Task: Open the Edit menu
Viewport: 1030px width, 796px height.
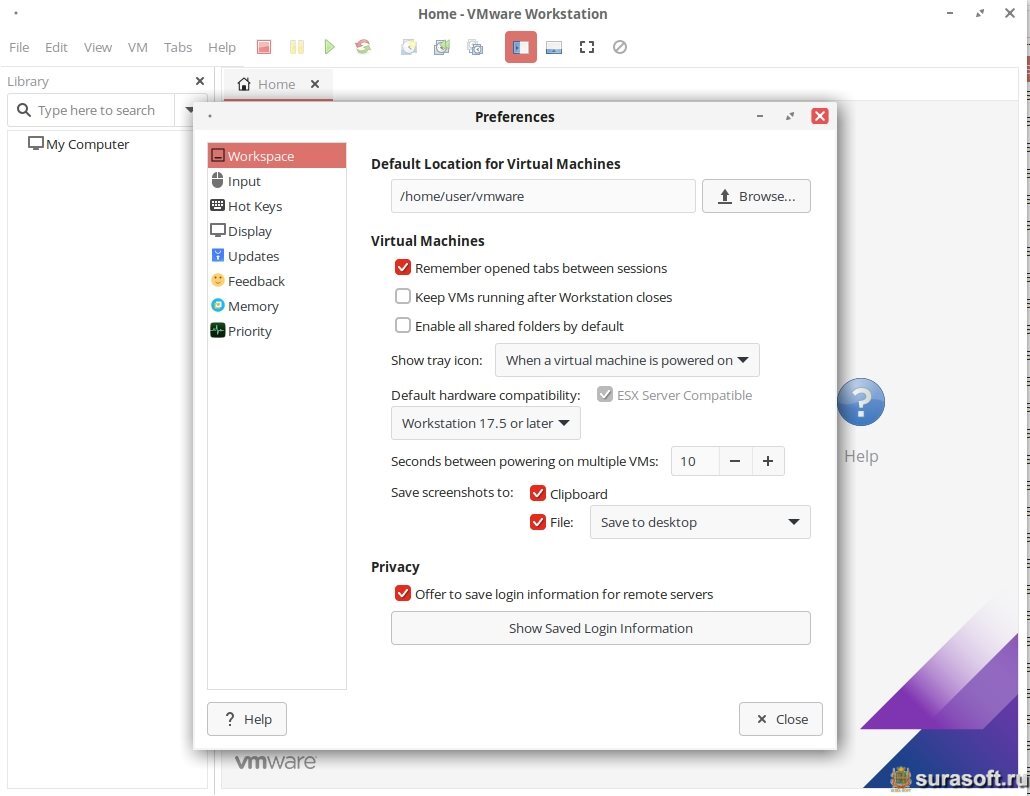Action: point(56,47)
